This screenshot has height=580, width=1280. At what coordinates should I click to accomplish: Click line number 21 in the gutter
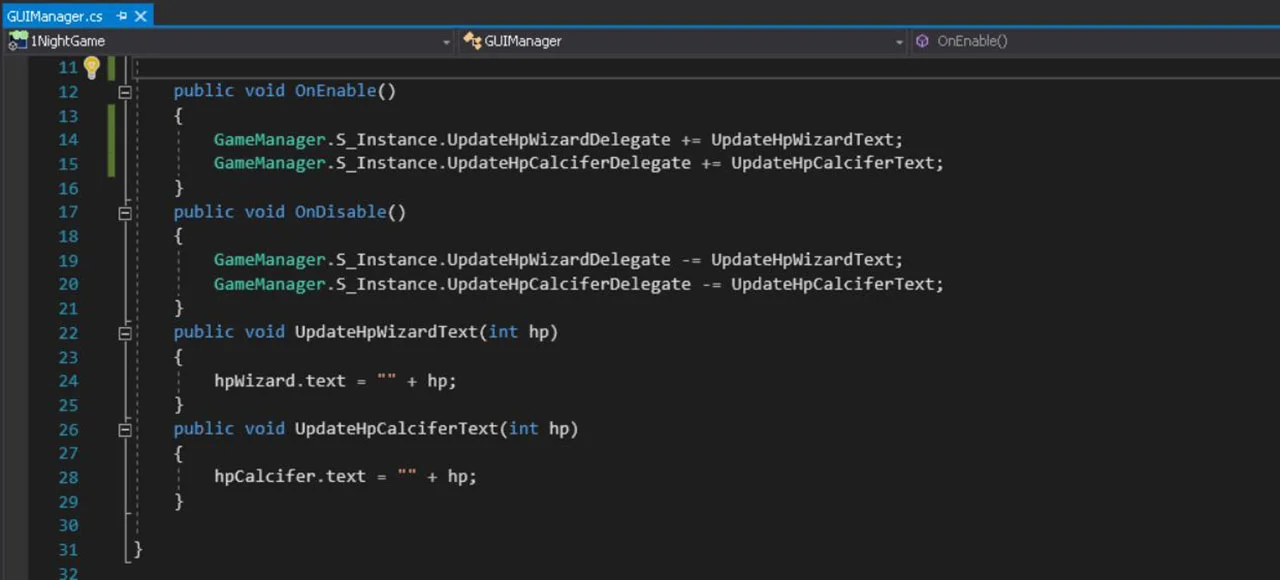pos(68,308)
